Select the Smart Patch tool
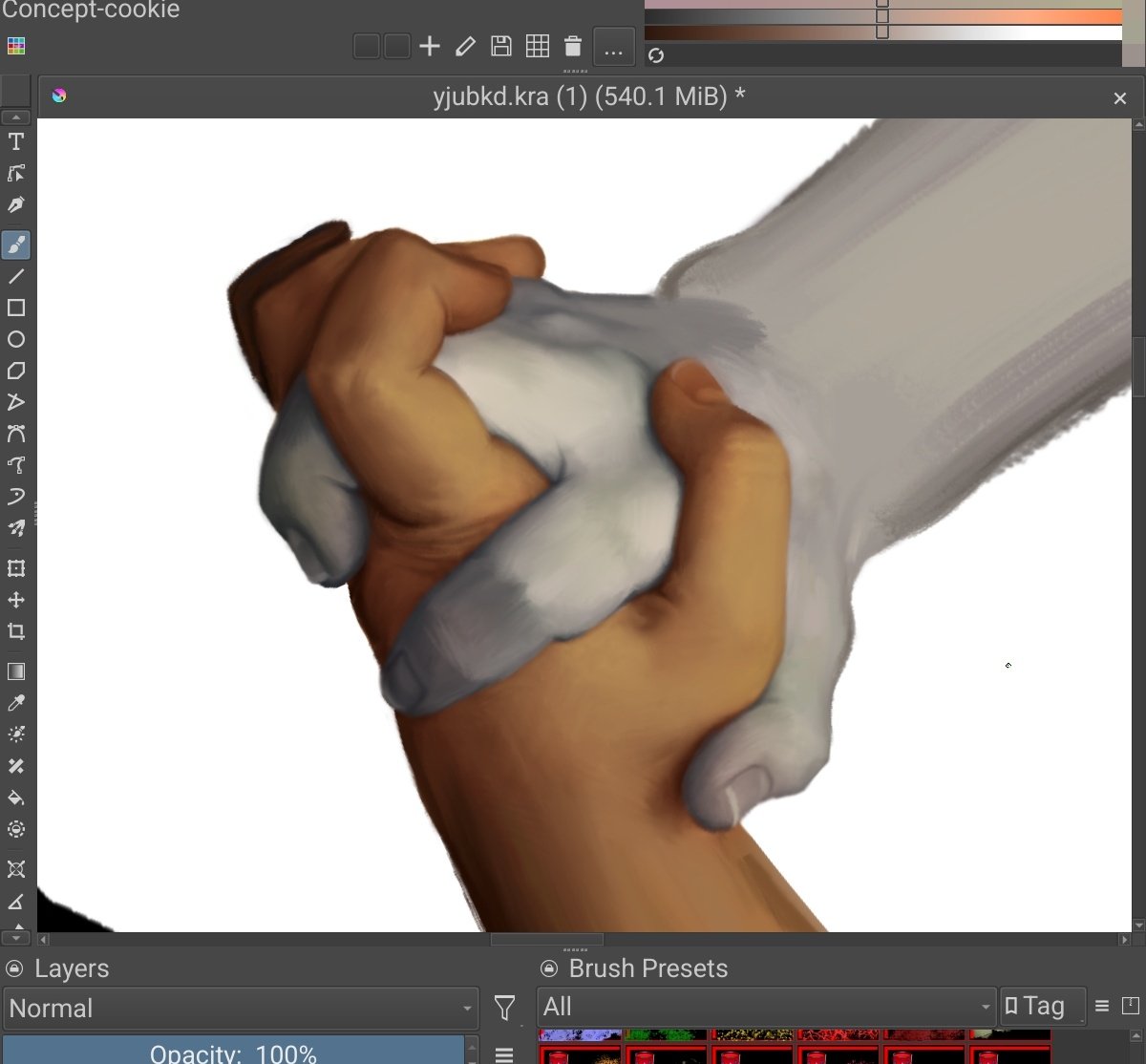1146x1064 pixels. 16,766
